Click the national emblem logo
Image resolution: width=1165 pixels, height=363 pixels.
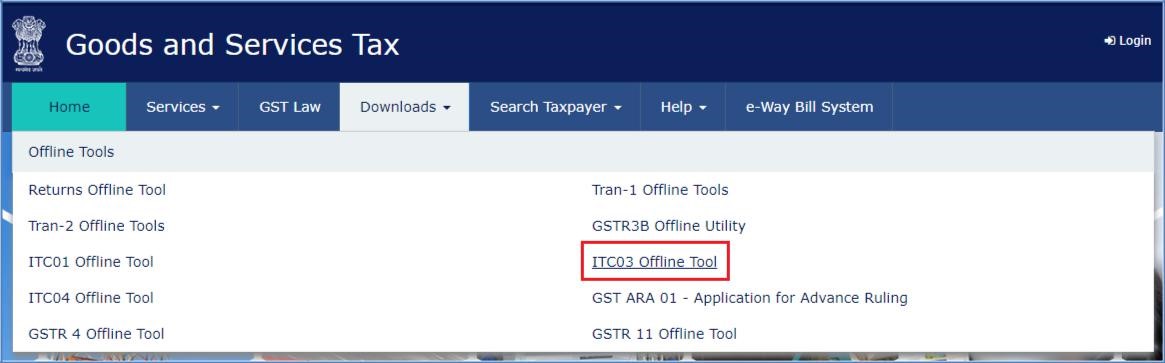click(x=28, y=44)
